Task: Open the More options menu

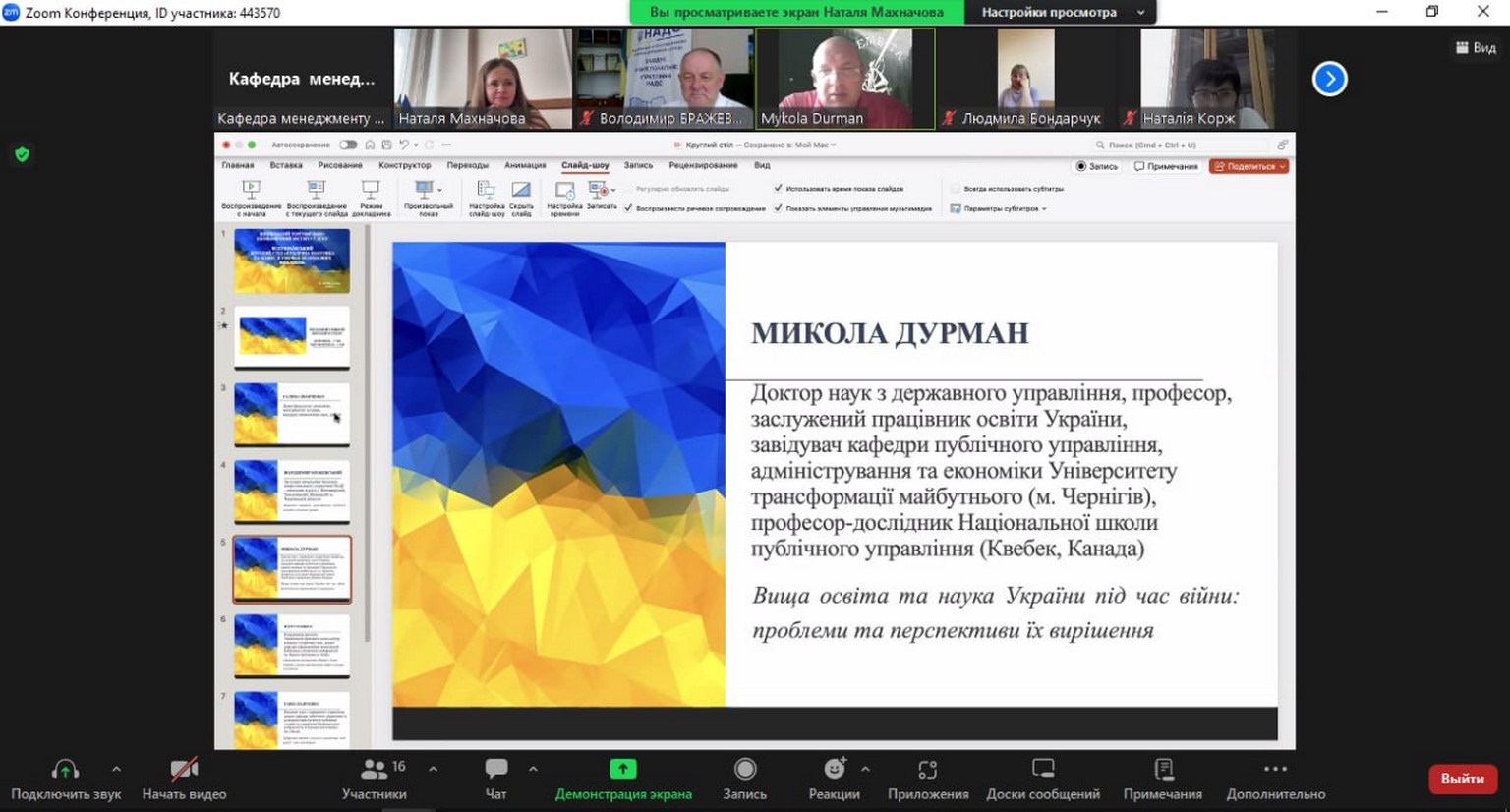Action: tap(1275, 770)
